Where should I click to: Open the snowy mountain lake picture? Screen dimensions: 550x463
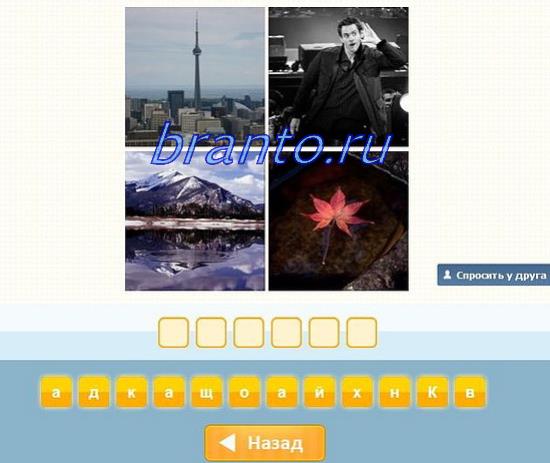(x=195, y=221)
